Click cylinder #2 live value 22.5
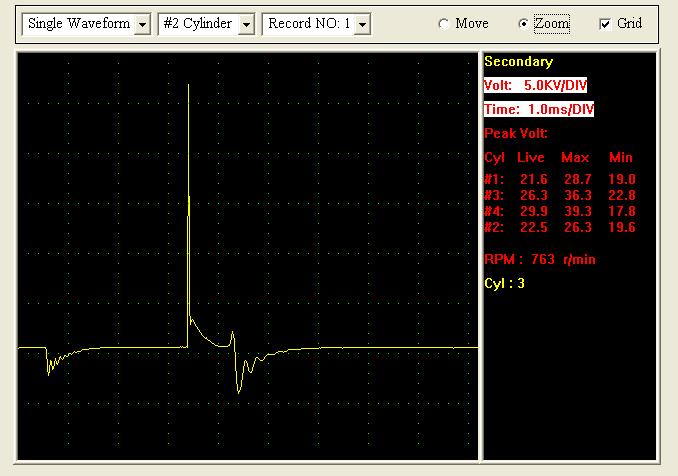 point(534,227)
